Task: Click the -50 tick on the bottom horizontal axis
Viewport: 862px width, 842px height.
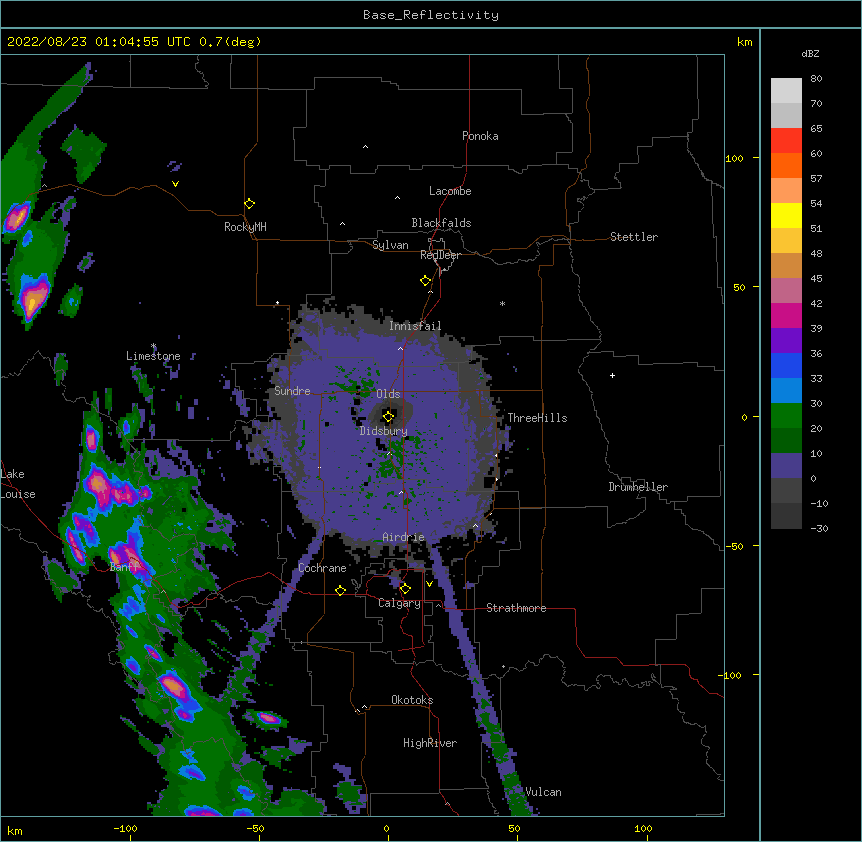Action: pos(255,828)
